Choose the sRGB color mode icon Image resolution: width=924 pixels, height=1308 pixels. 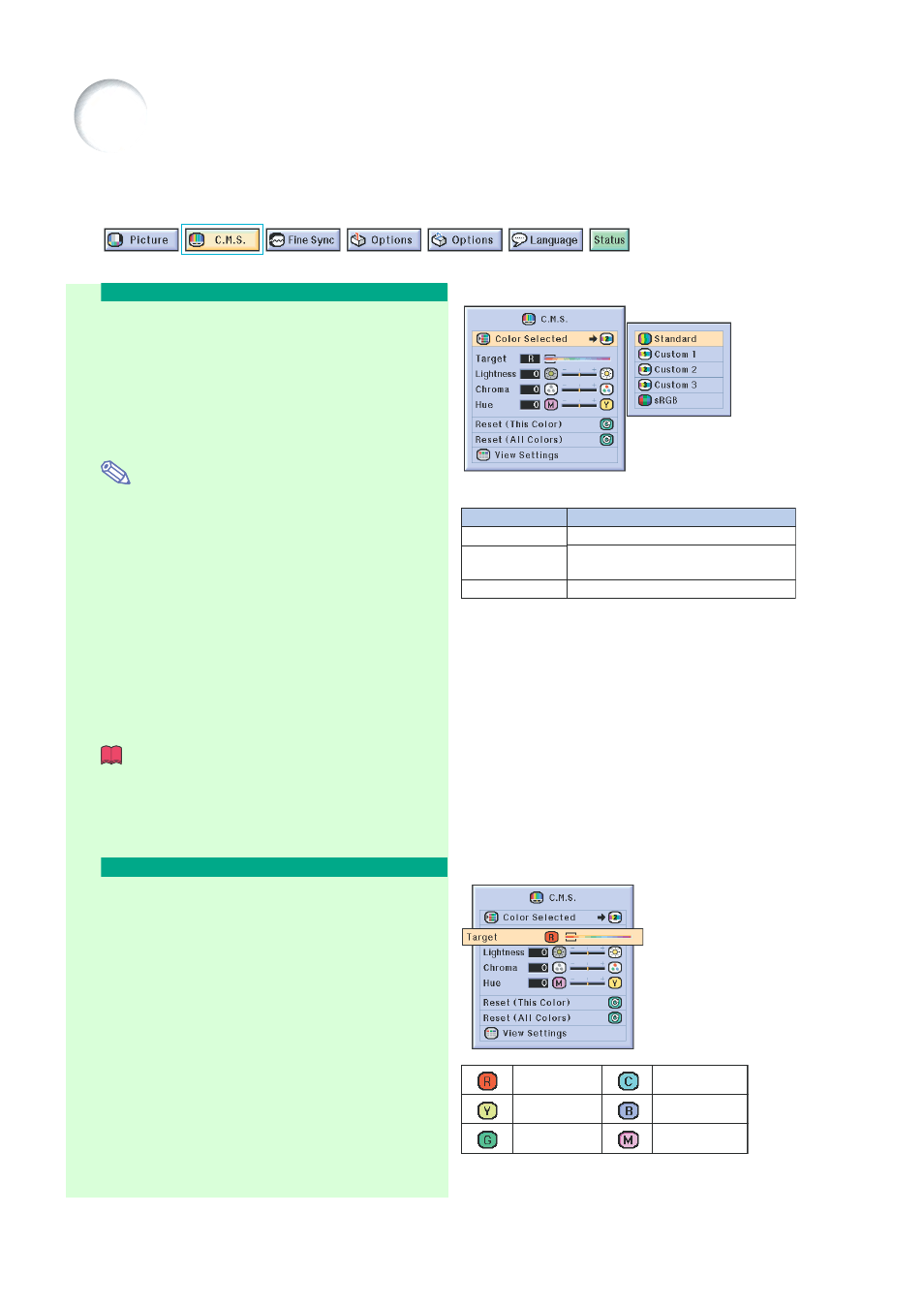pyautogui.click(x=644, y=400)
